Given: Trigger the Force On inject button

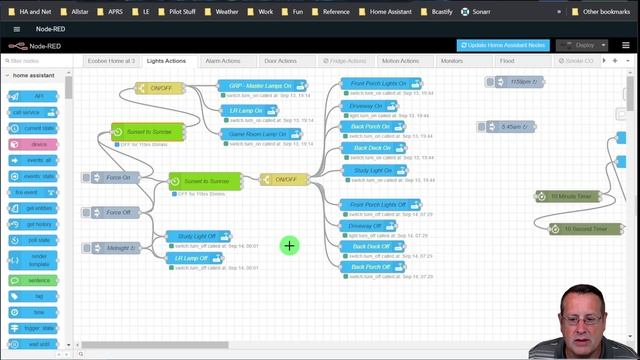Looking at the screenshot, I should click(x=86, y=178).
